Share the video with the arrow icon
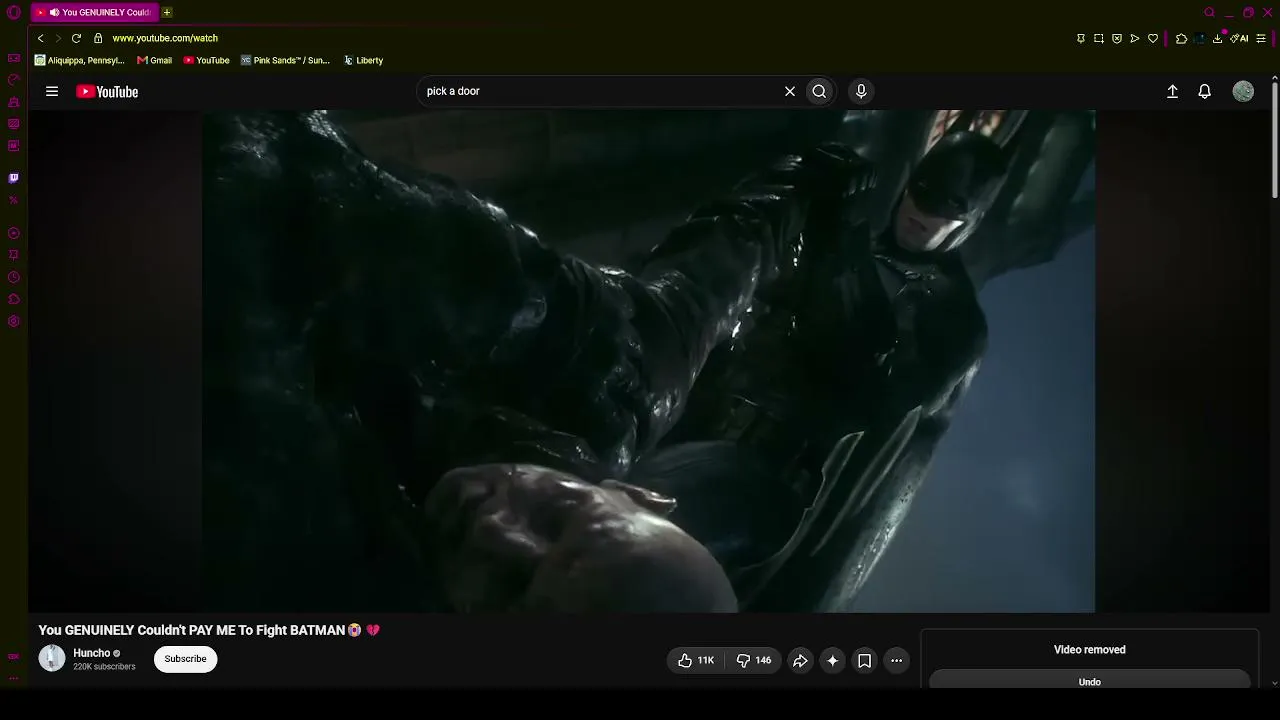1280x720 pixels. click(x=800, y=660)
